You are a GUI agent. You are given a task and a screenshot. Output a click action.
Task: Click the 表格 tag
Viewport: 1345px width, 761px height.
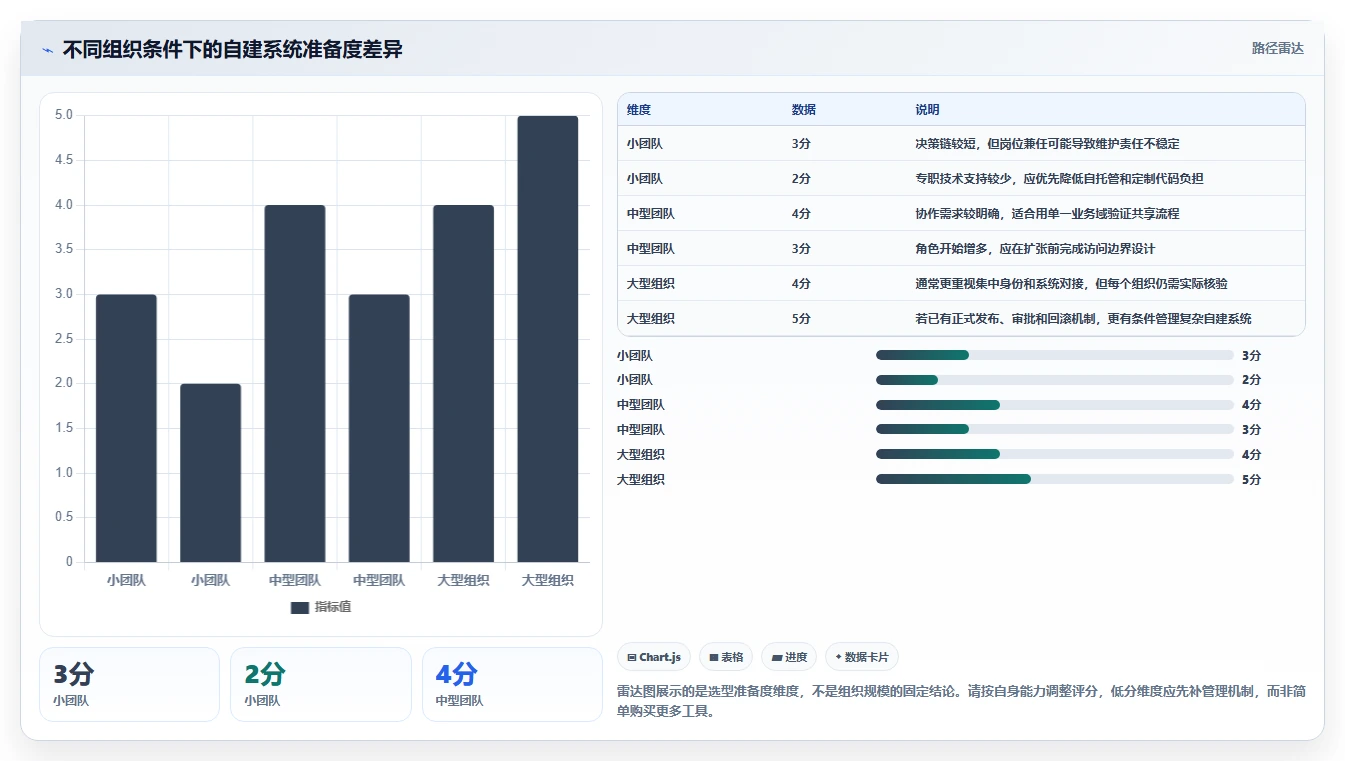click(x=726, y=657)
